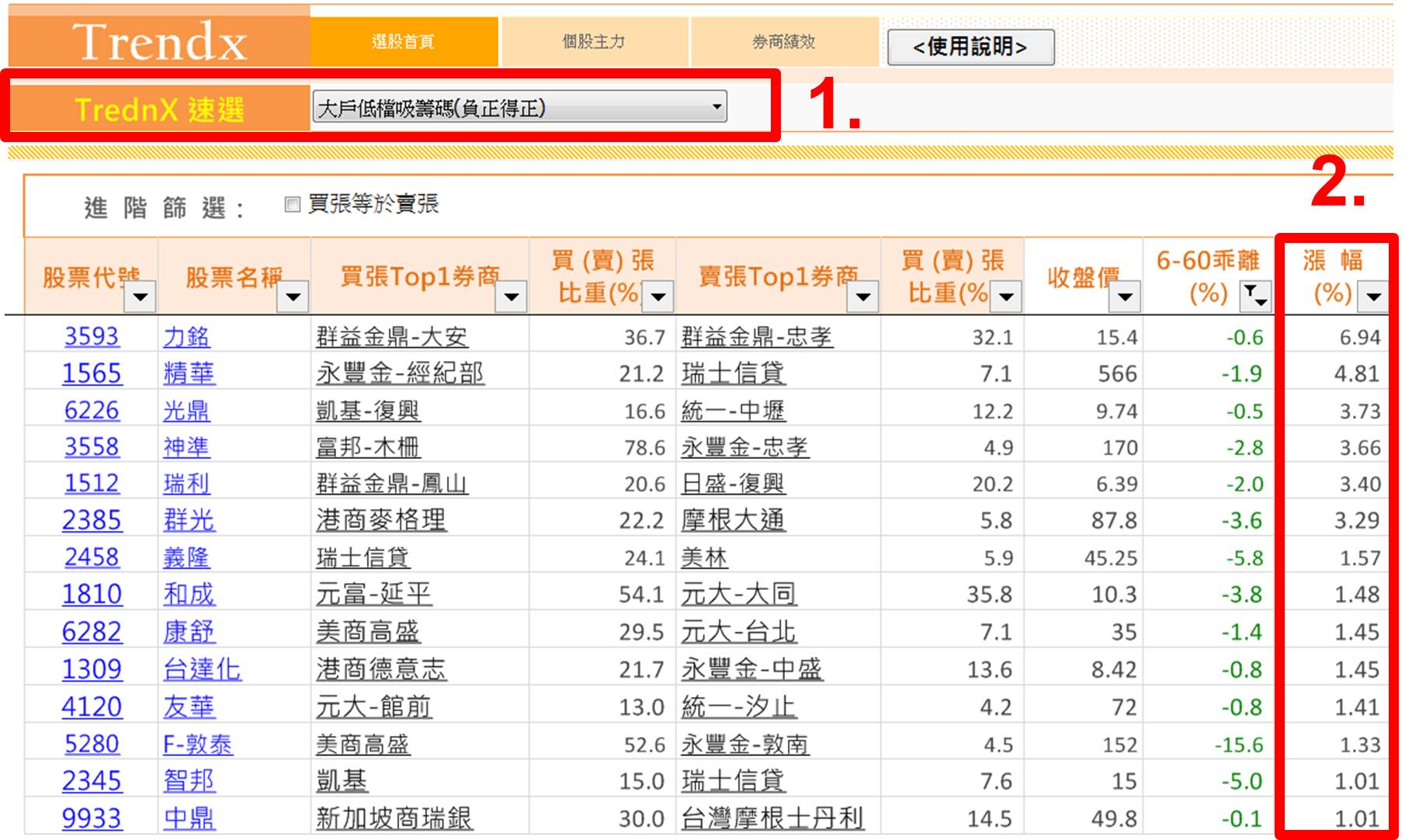Open filter arrow on 股票名稱 column

click(x=293, y=297)
